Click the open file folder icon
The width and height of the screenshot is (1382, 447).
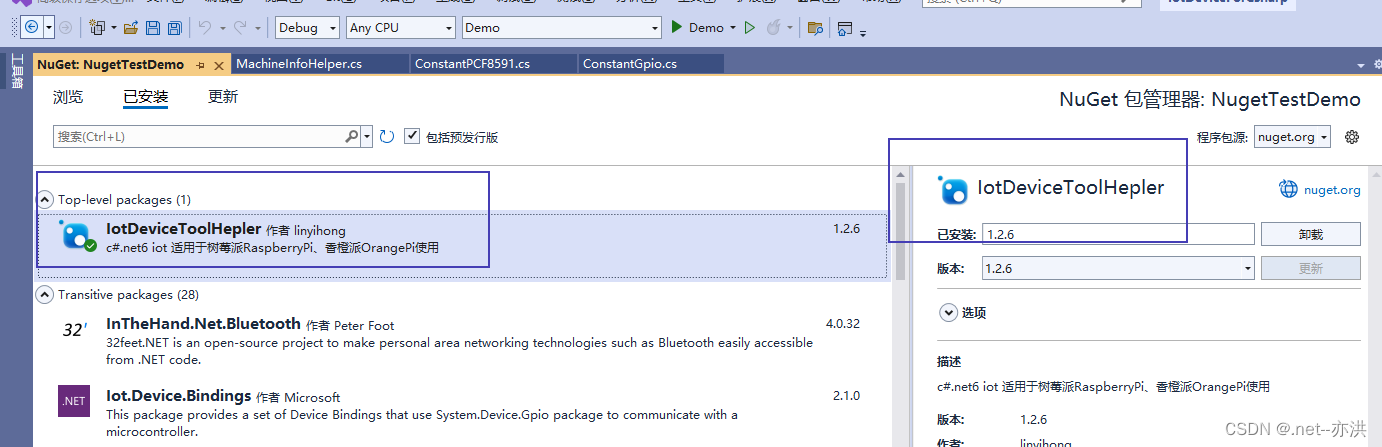130,28
